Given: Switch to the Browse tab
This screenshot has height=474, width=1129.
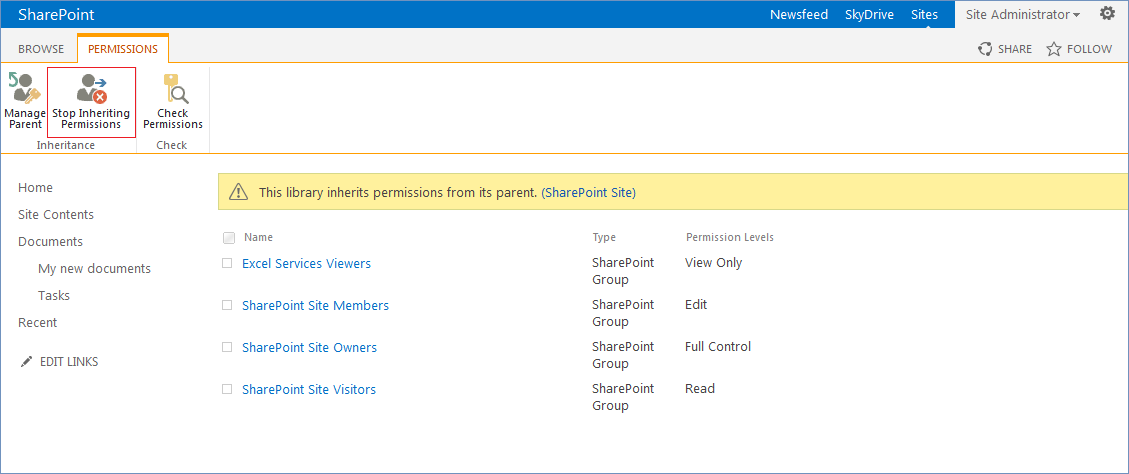Looking at the screenshot, I should (41, 49).
